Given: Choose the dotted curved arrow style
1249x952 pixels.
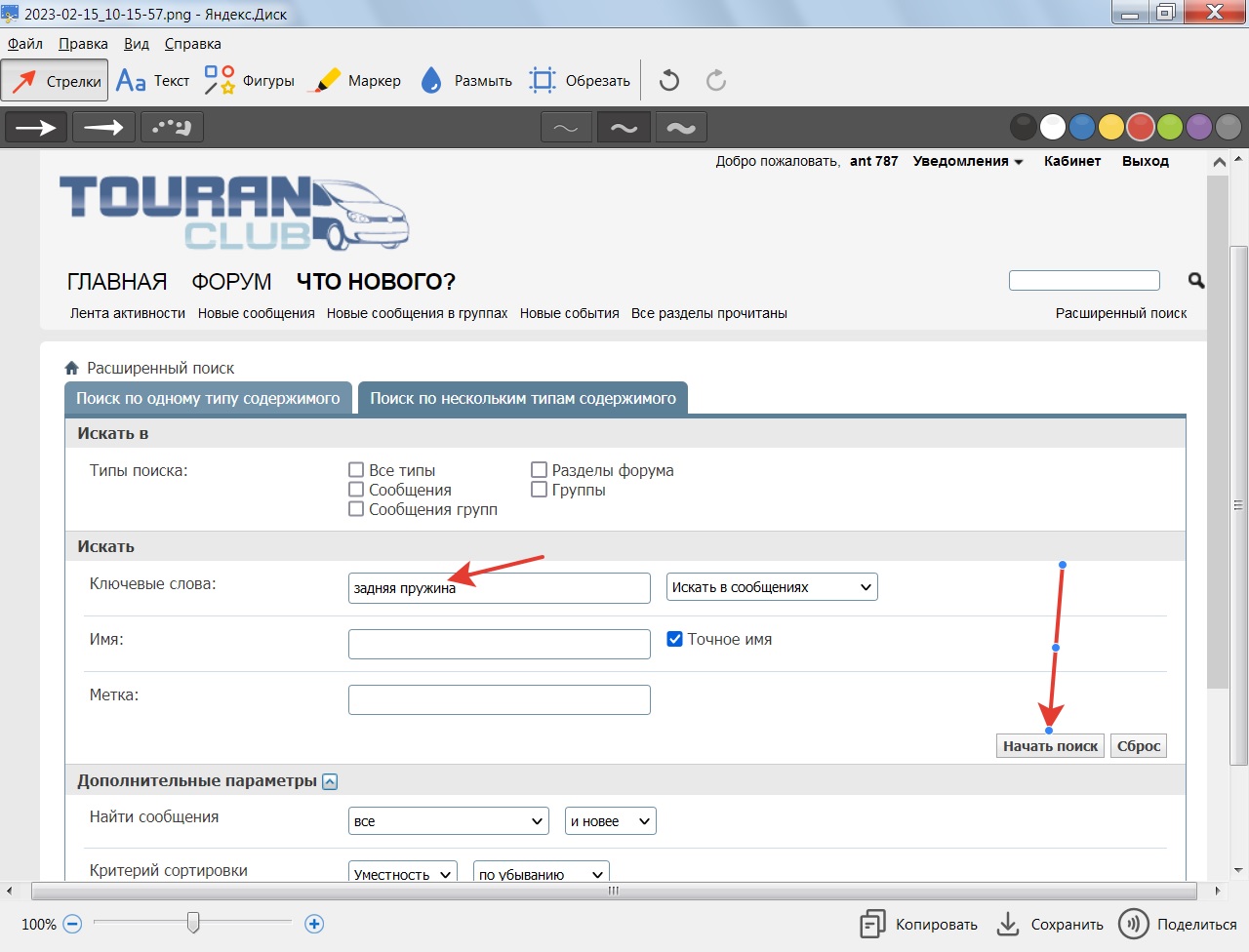Looking at the screenshot, I should (x=172, y=127).
